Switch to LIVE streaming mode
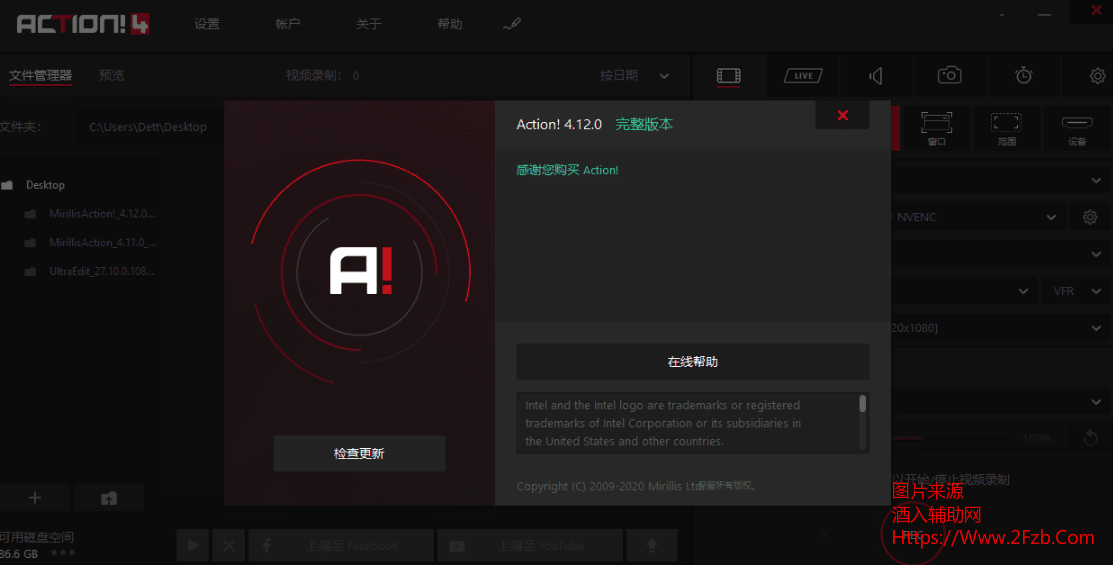The height and width of the screenshot is (565, 1113). tap(802, 76)
